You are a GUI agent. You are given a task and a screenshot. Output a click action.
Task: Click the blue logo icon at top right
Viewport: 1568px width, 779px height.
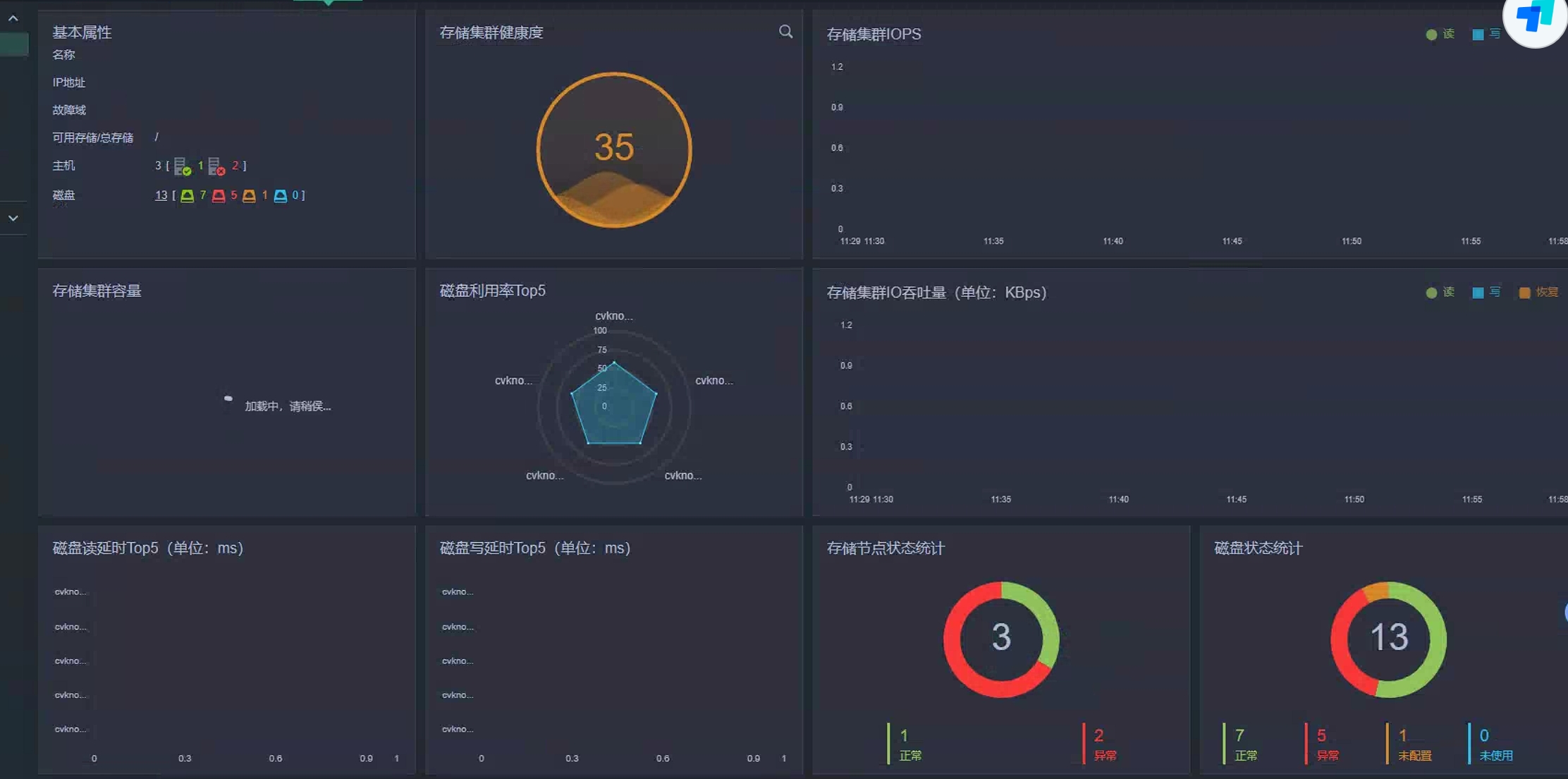tap(1535, 17)
